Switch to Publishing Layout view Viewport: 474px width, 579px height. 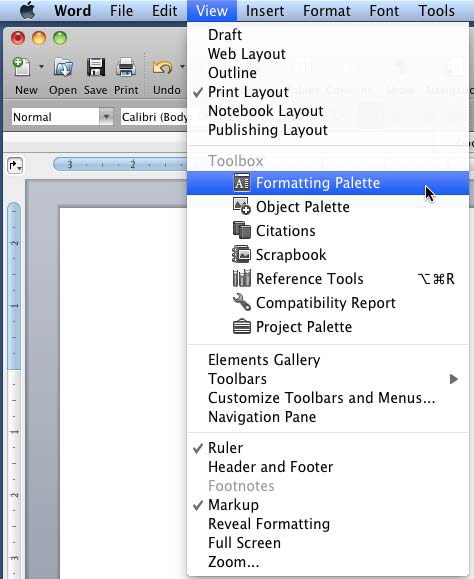click(328, 130)
